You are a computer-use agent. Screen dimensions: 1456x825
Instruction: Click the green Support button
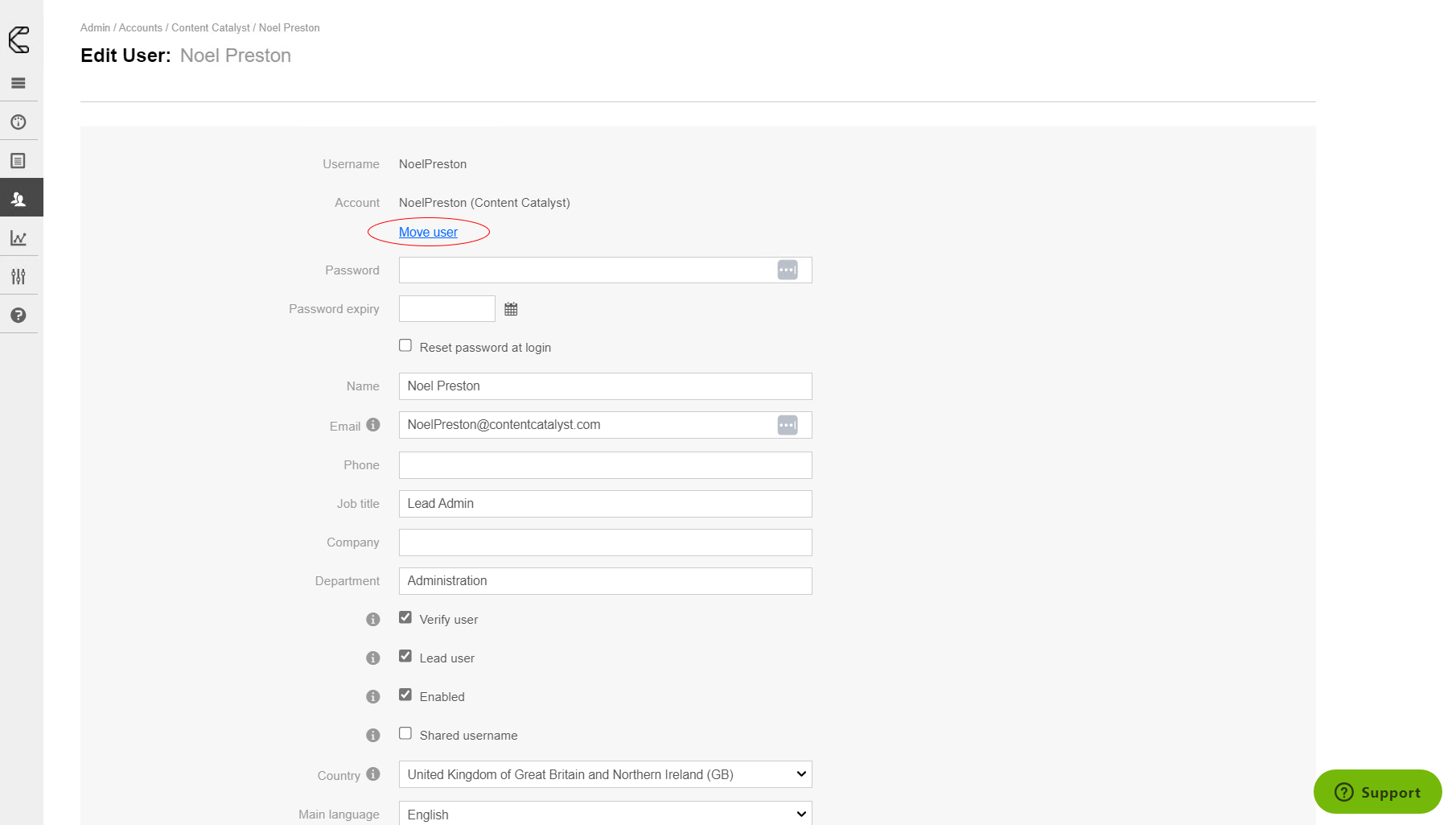point(1377,792)
